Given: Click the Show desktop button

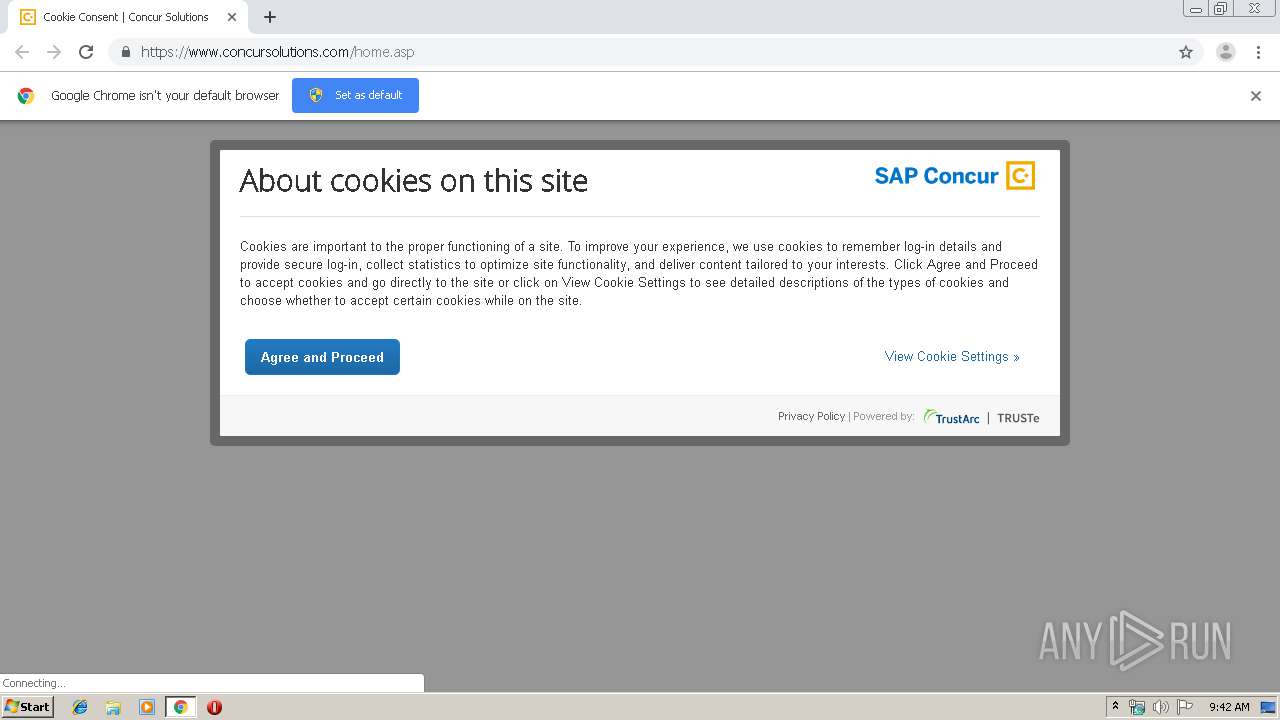Looking at the screenshot, I should (x=1268, y=707).
